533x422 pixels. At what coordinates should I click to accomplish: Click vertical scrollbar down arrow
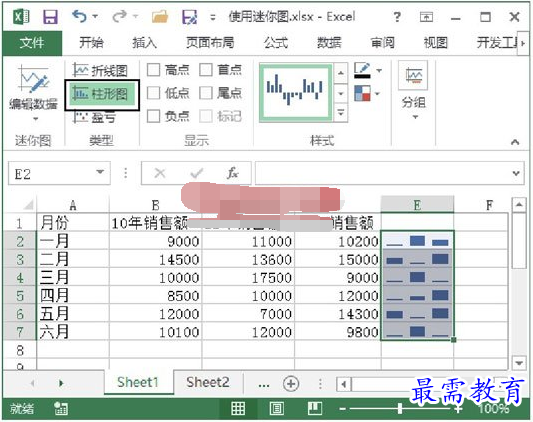pos(519,363)
